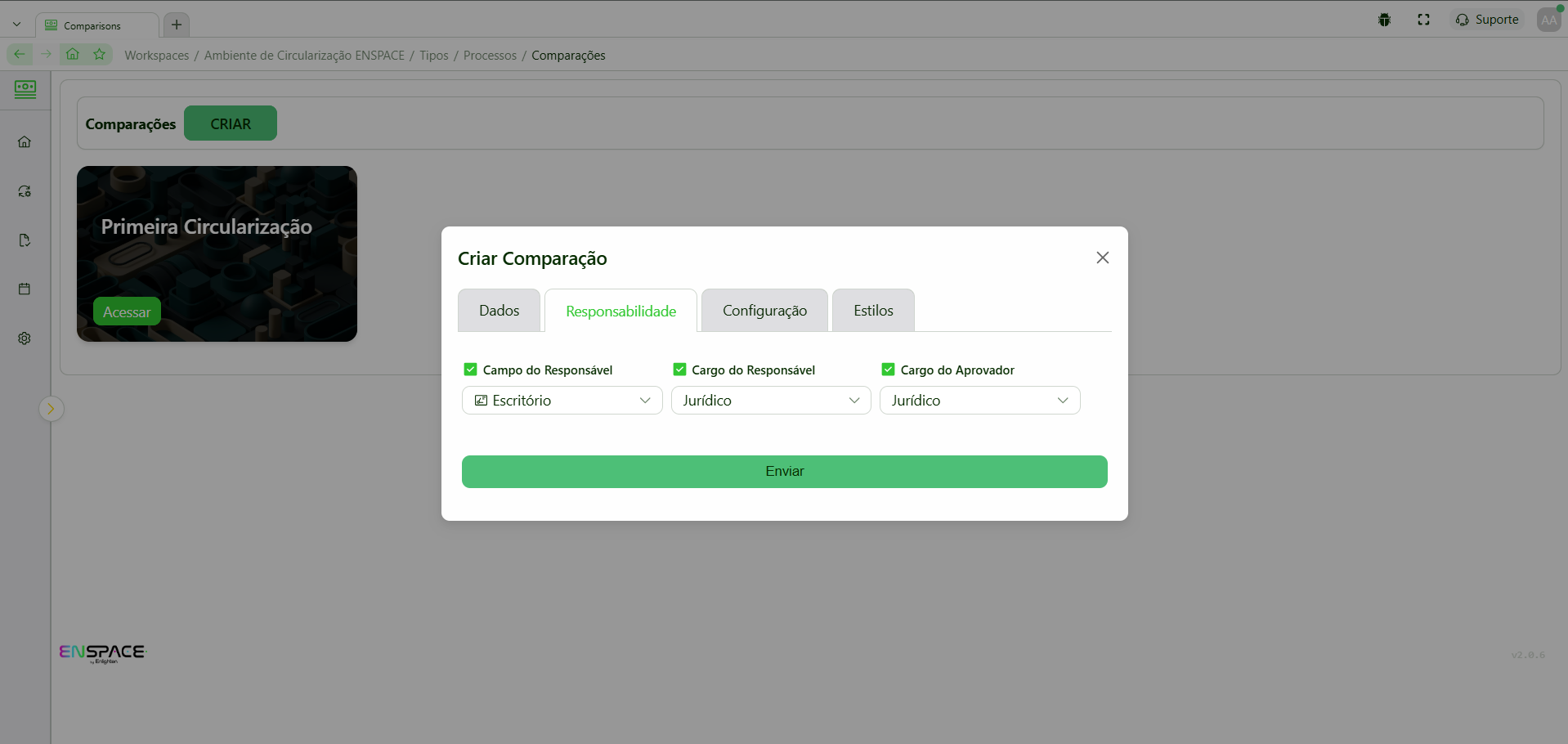This screenshot has width=1568, height=744.
Task: Expand the Cargo do Aprovador Jurídico dropdown
Action: point(979,401)
